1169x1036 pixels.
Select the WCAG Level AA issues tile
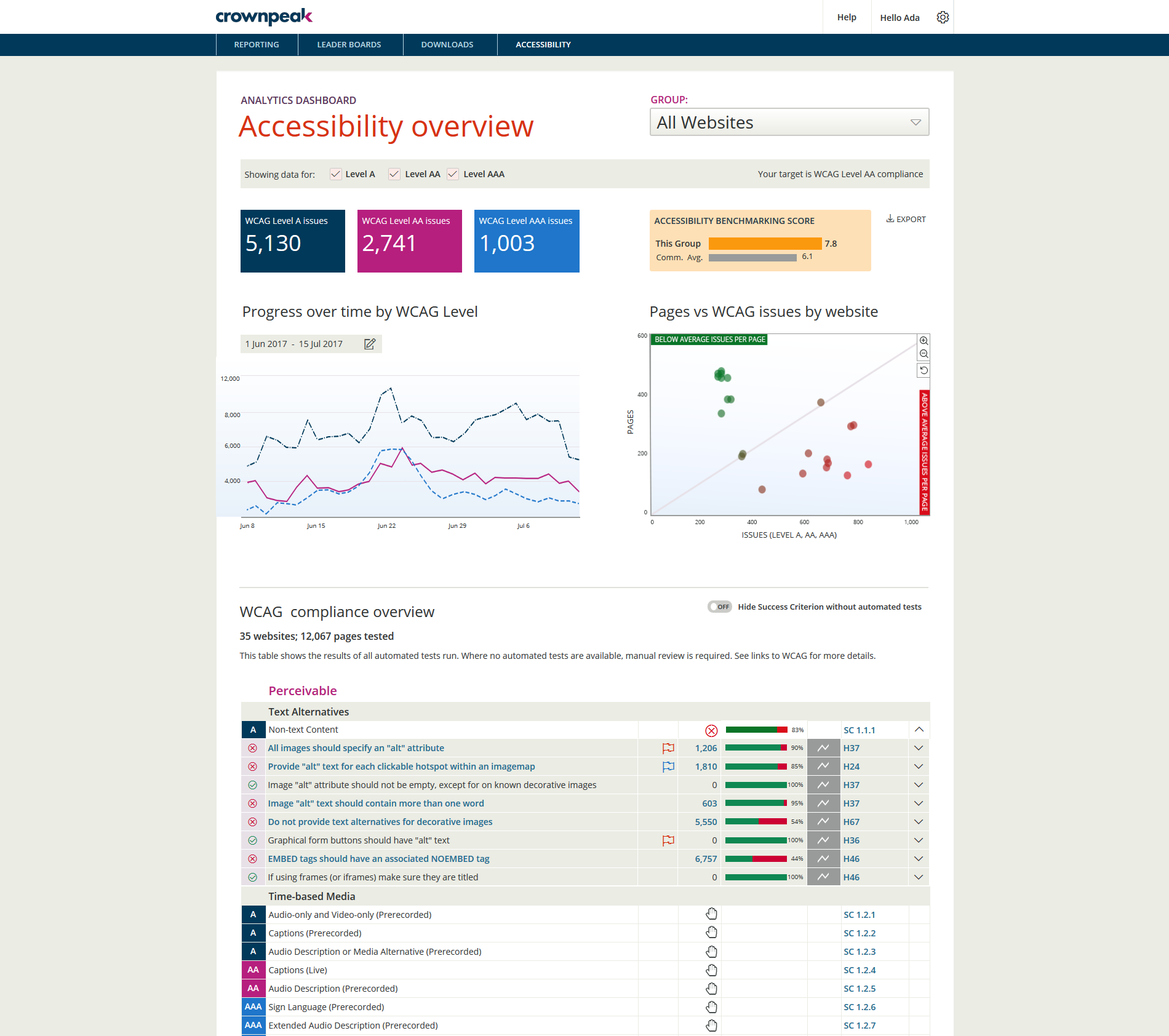(410, 241)
